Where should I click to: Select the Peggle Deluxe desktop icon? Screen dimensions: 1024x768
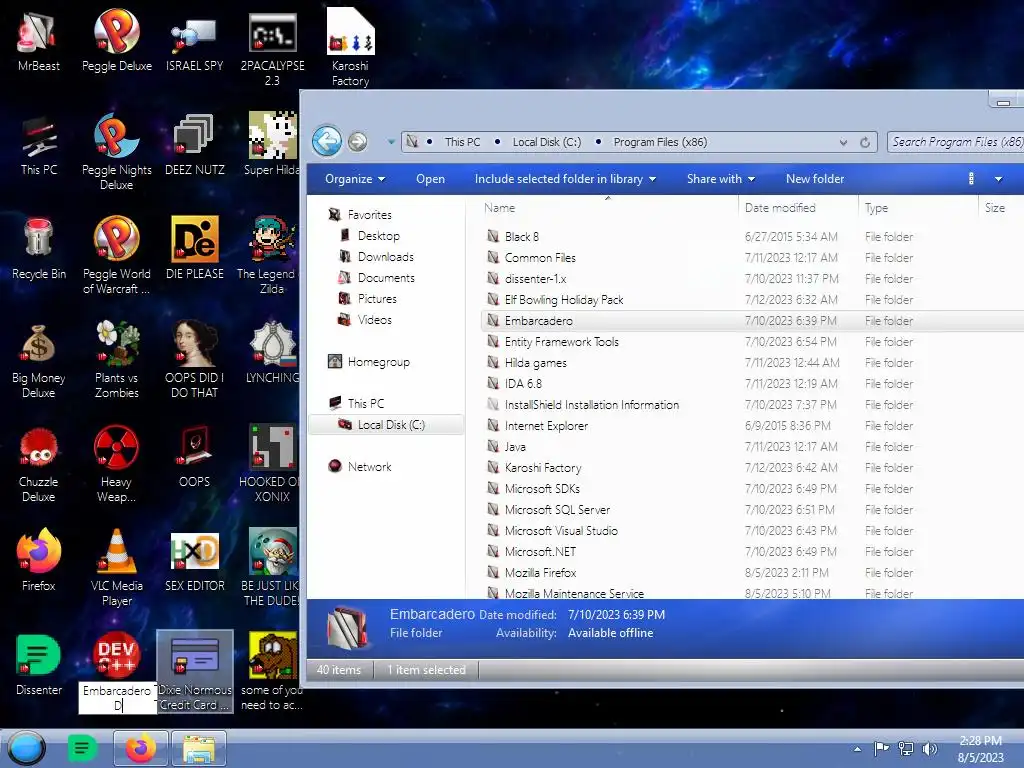116,40
